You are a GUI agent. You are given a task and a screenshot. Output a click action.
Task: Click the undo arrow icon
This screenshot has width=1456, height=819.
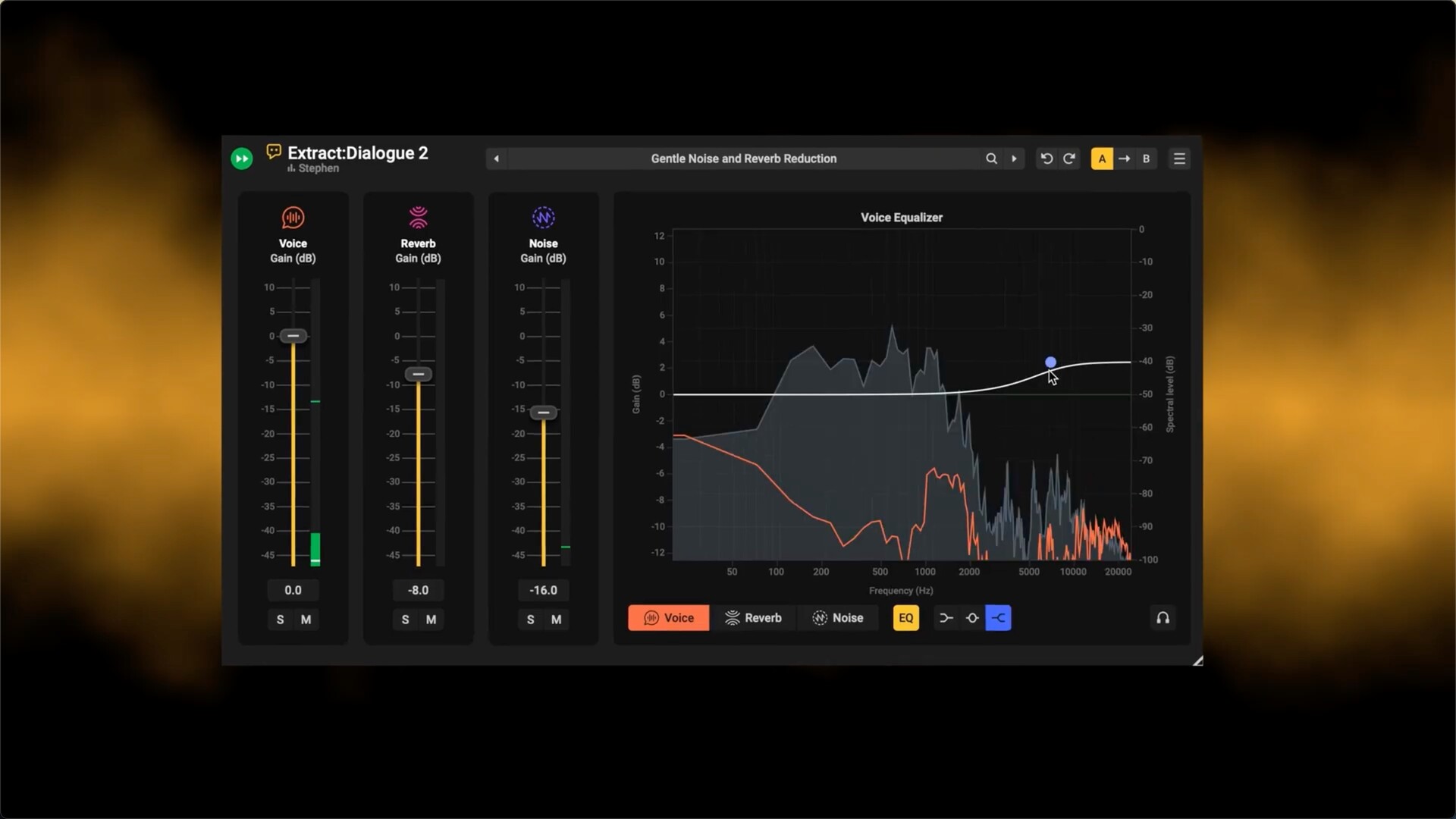tap(1046, 158)
